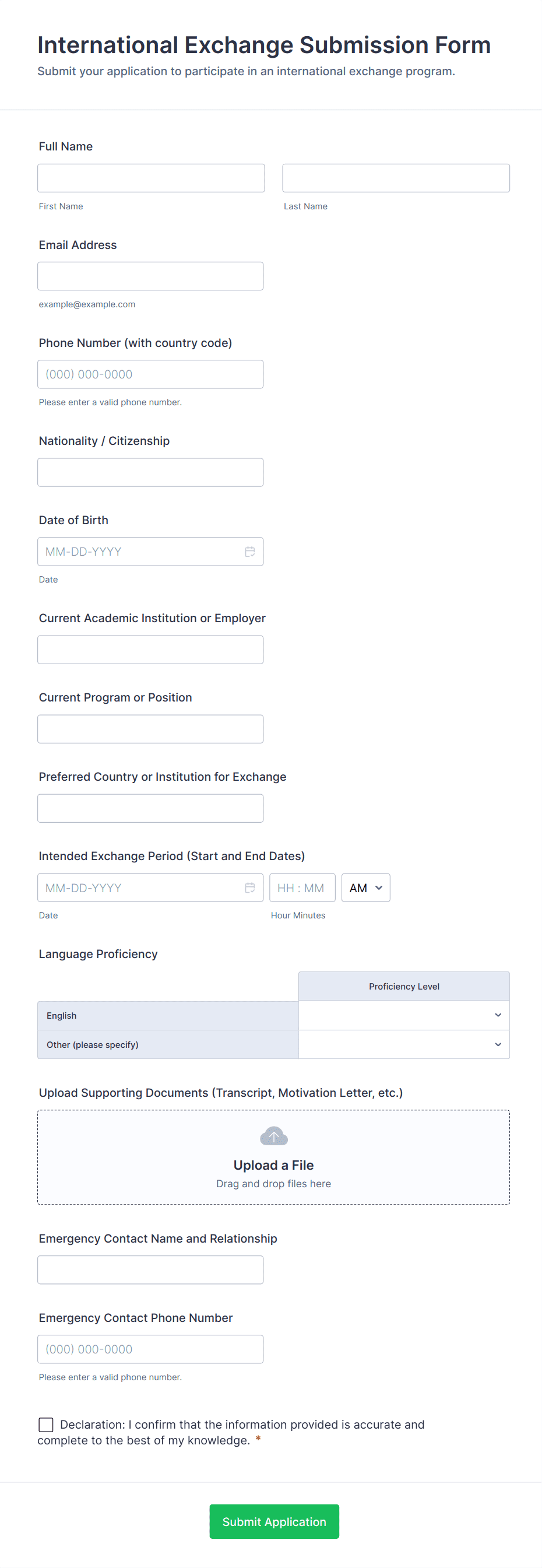542x1568 pixels.
Task: Expand the English proficiency level dropdown
Action: (x=403, y=1015)
